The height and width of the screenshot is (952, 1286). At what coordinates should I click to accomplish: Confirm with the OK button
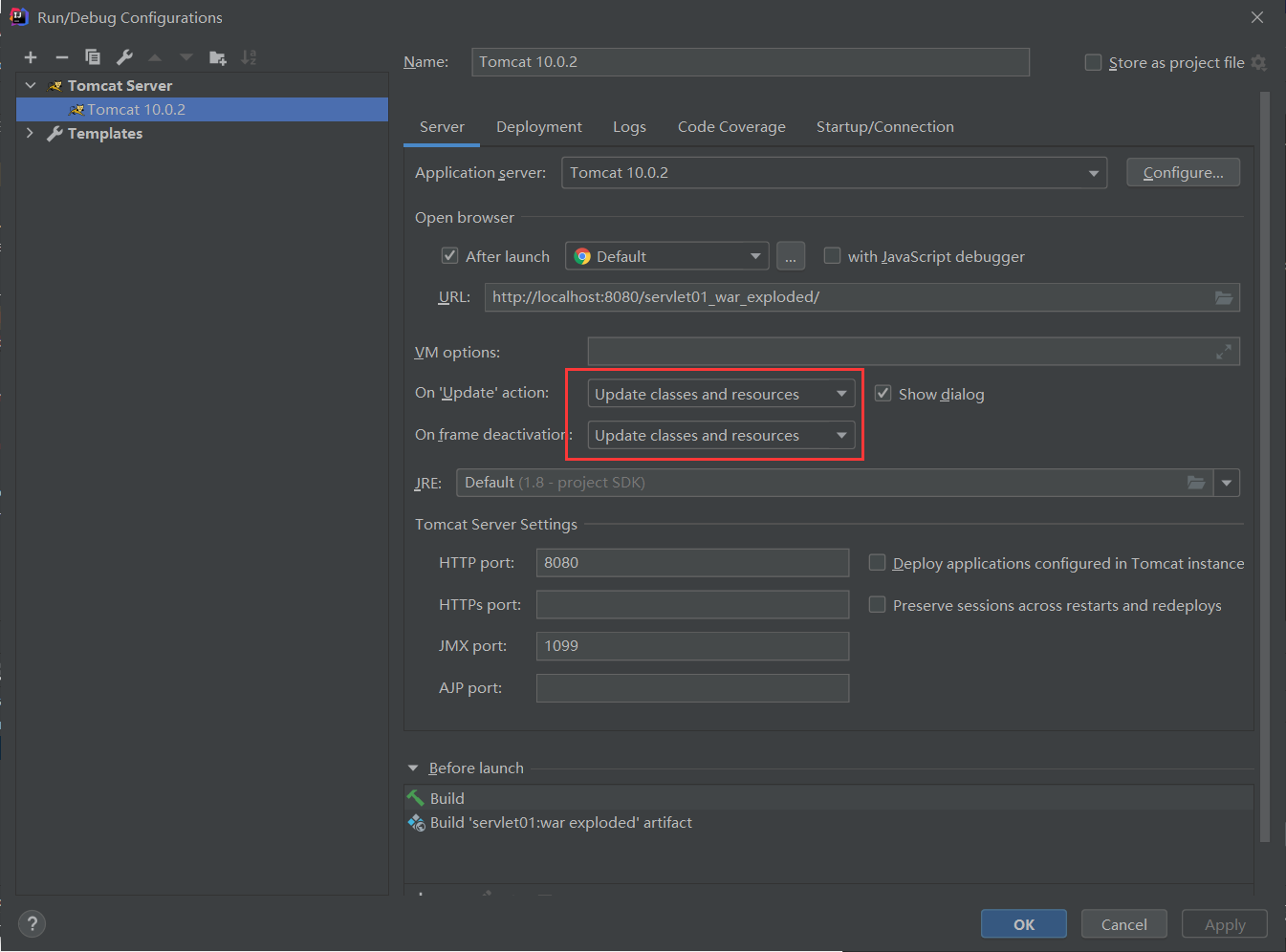pyautogui.click(x=1024, y=924)
